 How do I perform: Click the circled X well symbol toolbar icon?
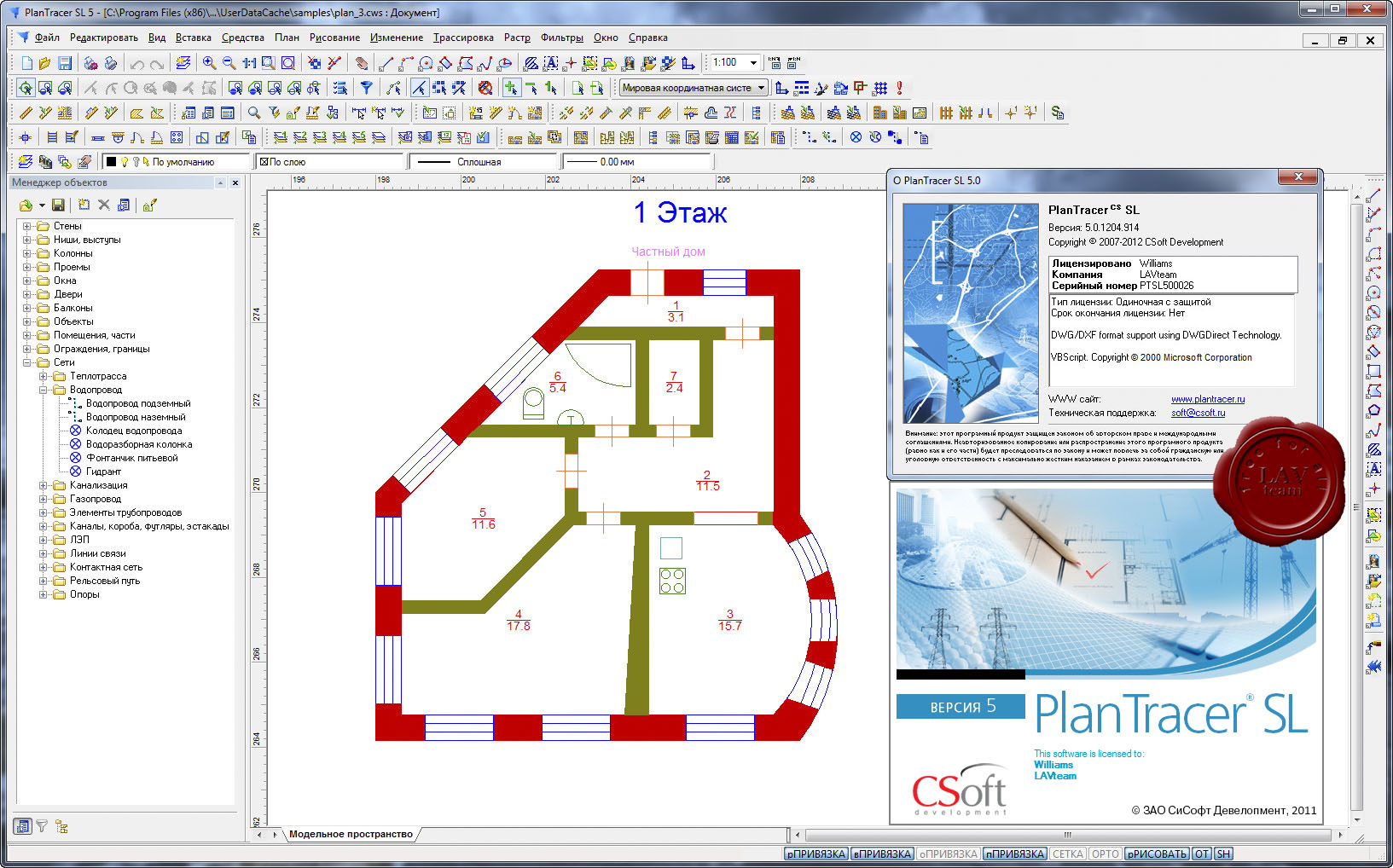tap(856, 137)
